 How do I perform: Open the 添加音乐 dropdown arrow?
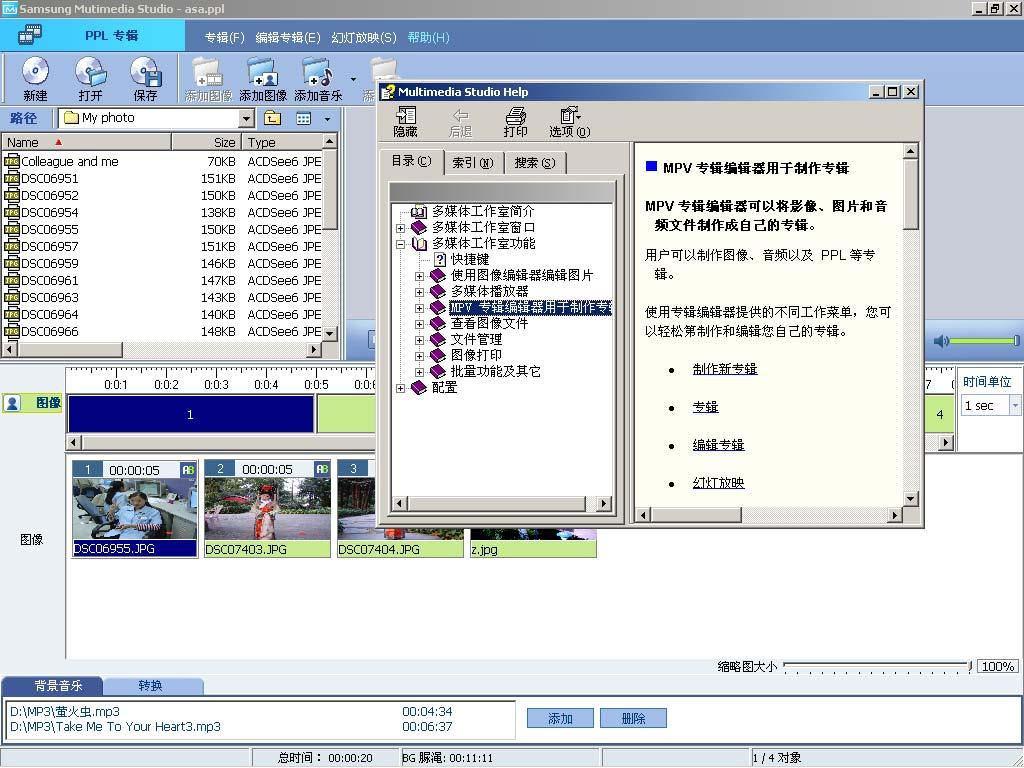(x=353, y=80)
